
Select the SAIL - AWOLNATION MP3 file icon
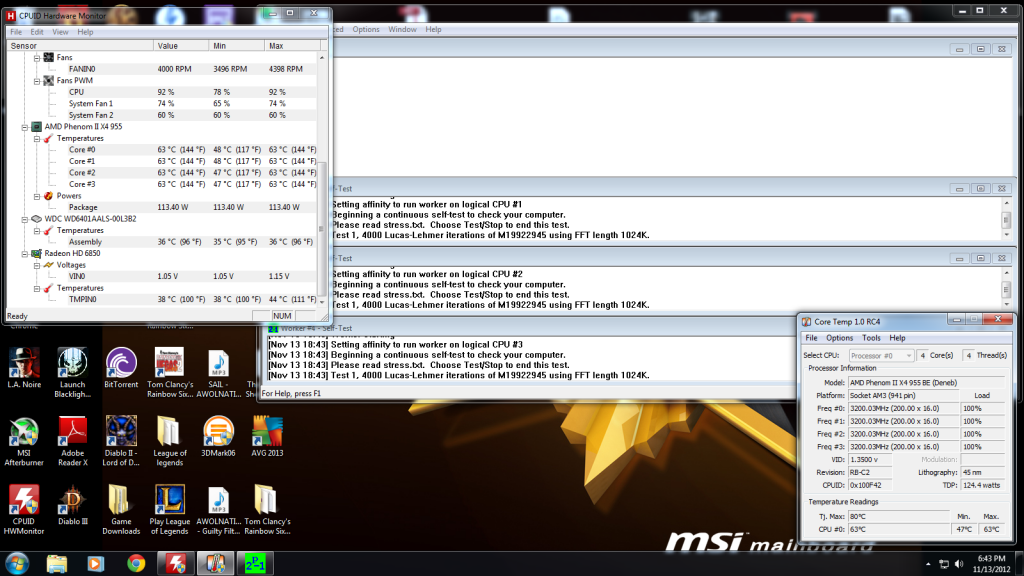218,372
